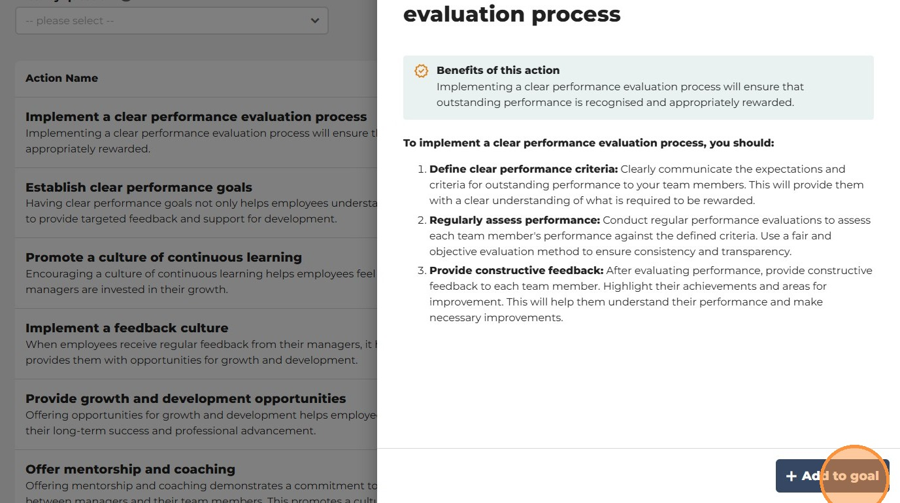
Task: Click description under 'Establish clear performance goals'
Action: (x=201, y=211)
